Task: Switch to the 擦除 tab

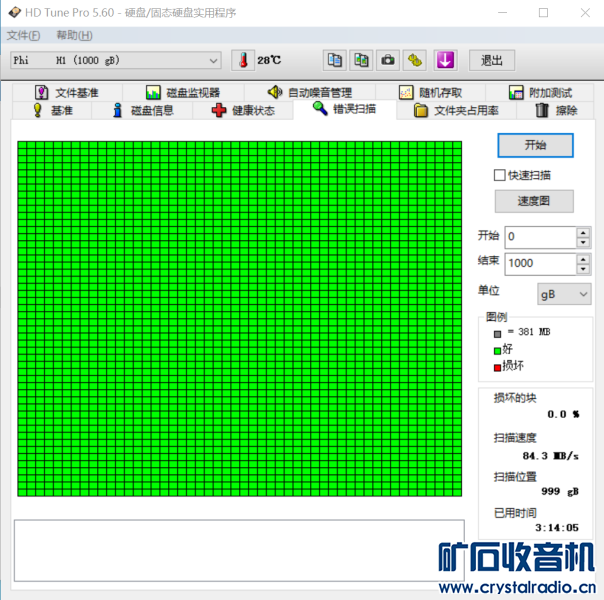Action: pos(555,111)
